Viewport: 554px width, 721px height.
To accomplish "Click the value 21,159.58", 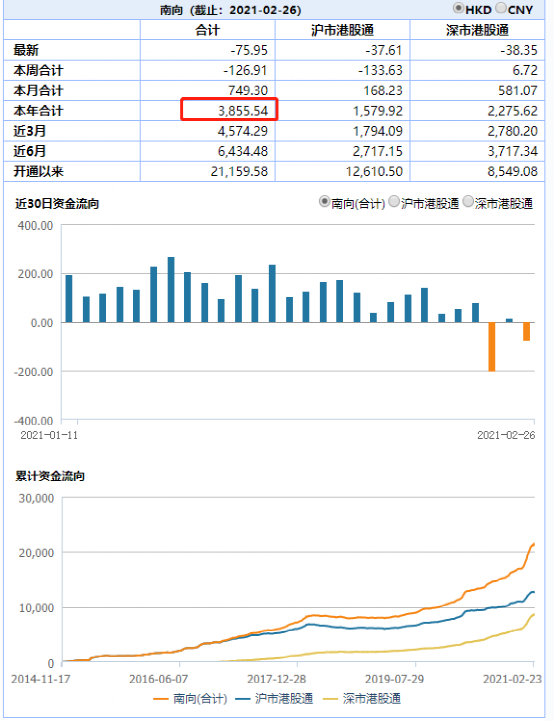I will [x=239, y=171].
